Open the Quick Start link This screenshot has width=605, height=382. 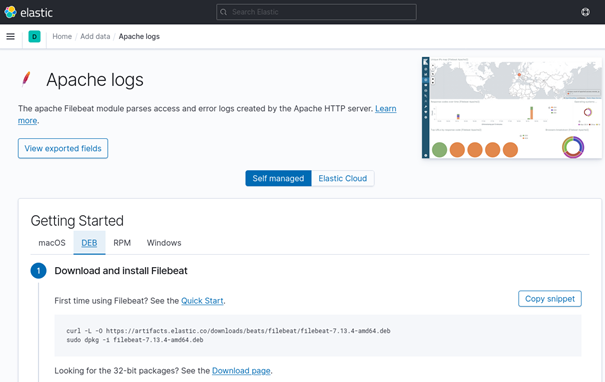pyautogui.click(x=202, y=301)
